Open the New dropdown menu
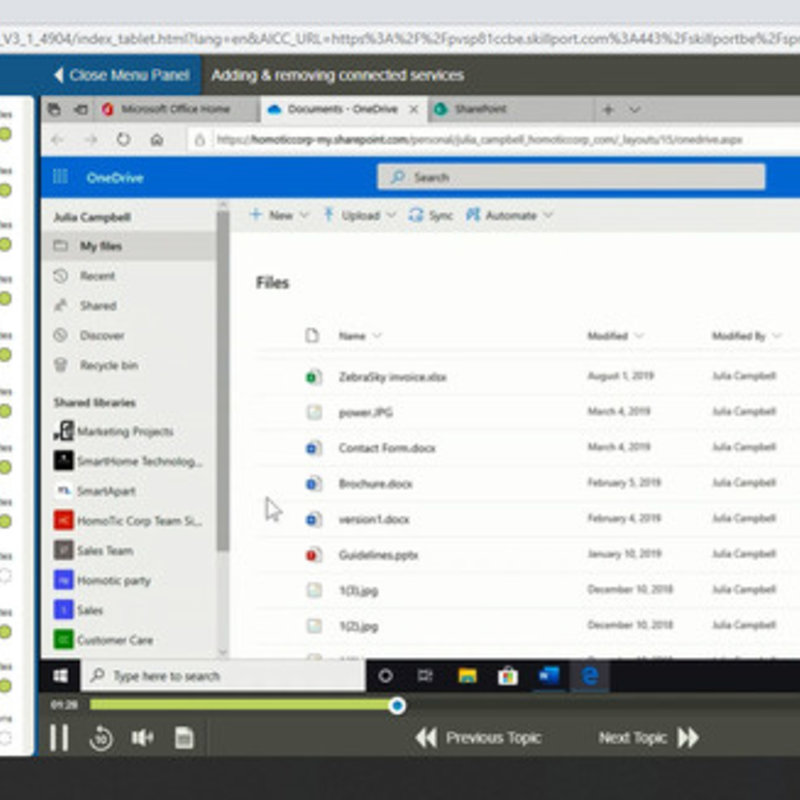This screenshot has height=800, width=800. (280, 215)
